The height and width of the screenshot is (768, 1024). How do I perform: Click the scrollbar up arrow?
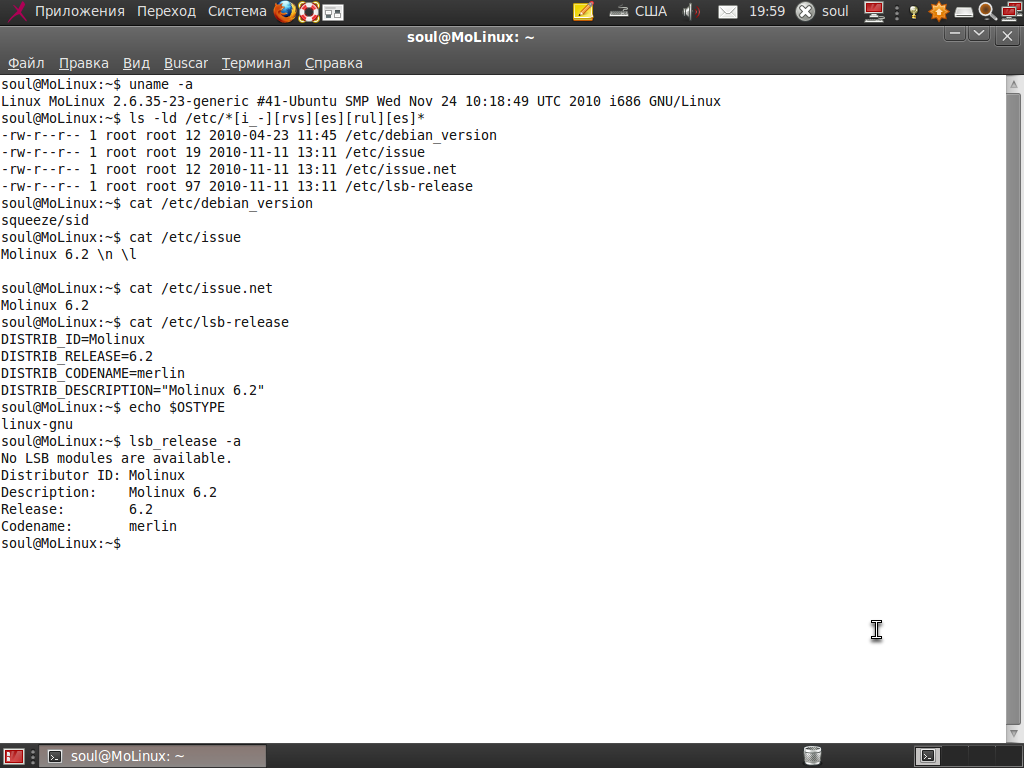pos(1014,84)
